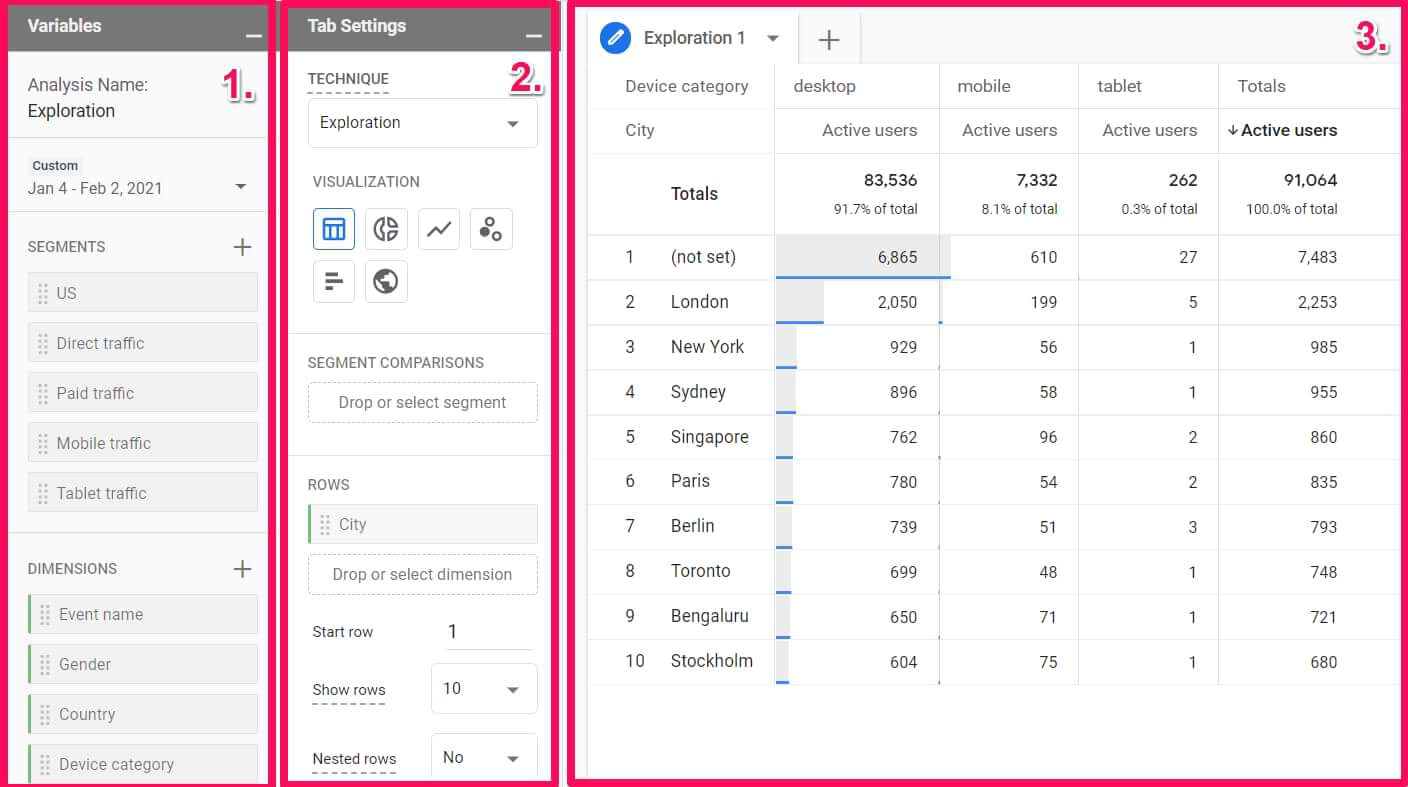The width and height of the screenshot is (1408, 787).
Task: Add a new dimension with plus icon
Action: click(242, 569)
